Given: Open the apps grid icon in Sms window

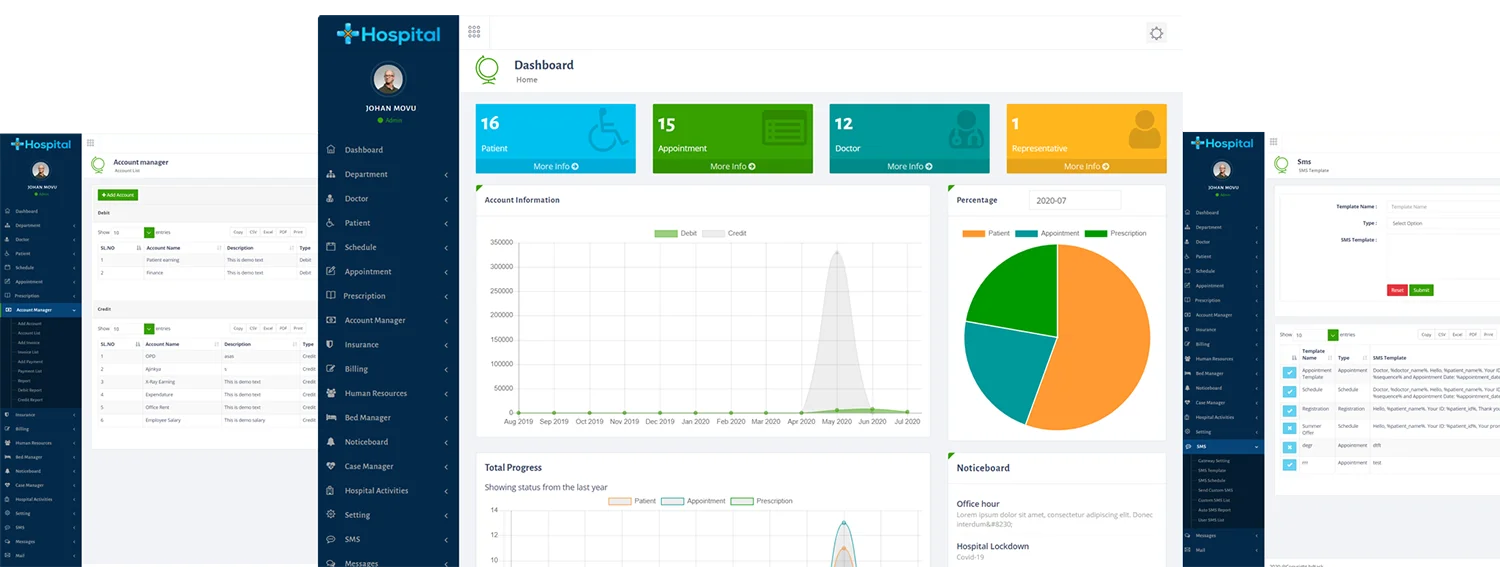Looking at the screenshot, I should 1271,143.
